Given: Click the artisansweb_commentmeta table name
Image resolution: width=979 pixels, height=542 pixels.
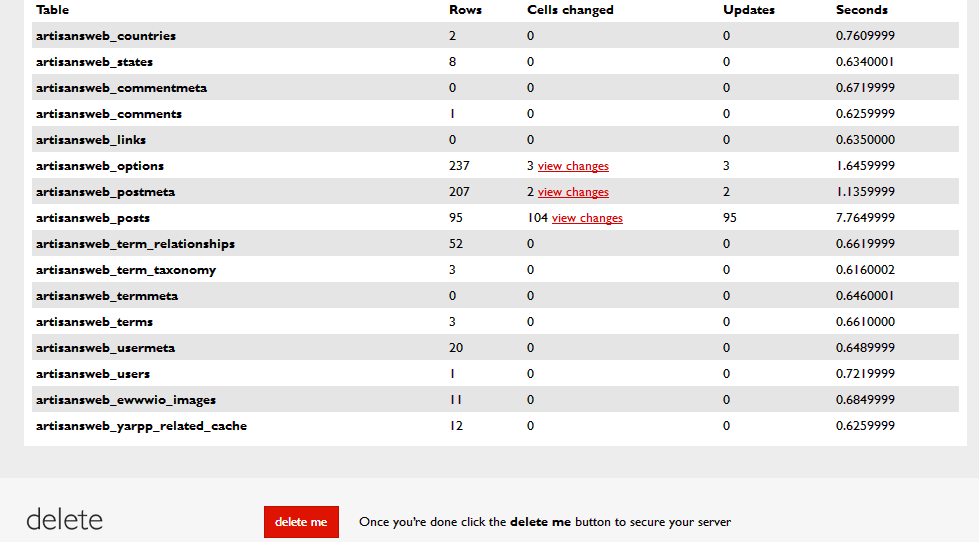Looking at the screenshot, I should (121, 88).
